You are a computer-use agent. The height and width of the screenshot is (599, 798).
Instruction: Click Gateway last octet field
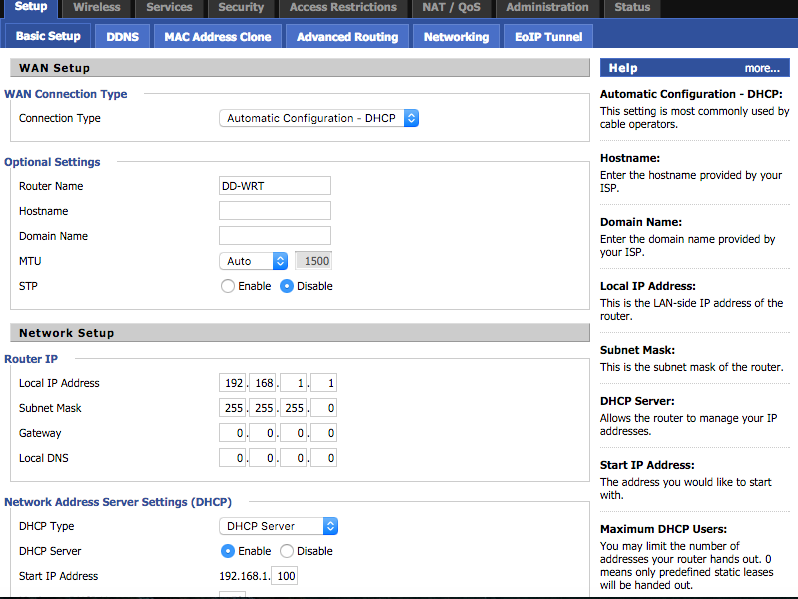tap(323, 433)
